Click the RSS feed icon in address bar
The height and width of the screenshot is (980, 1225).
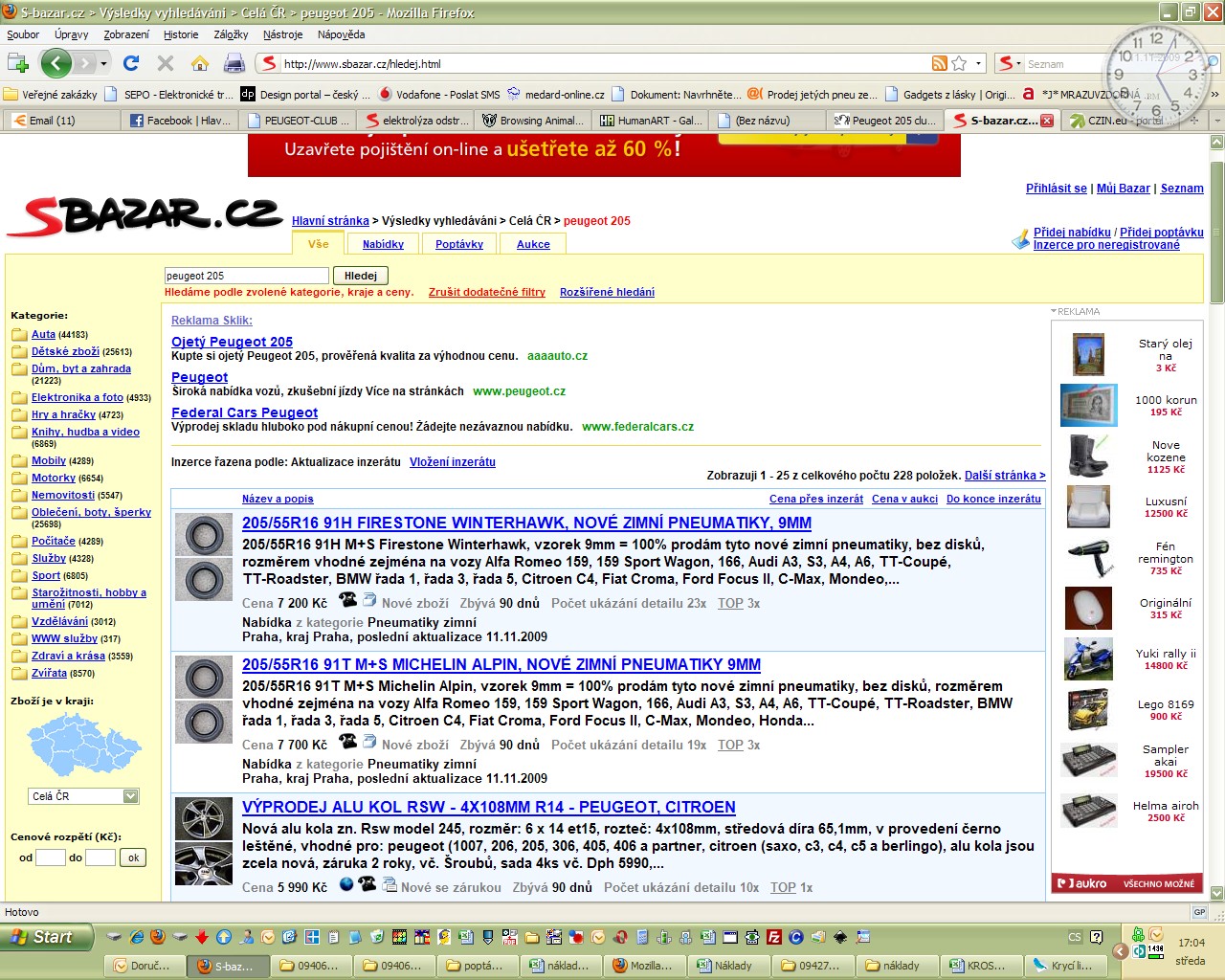pos(939,64)
